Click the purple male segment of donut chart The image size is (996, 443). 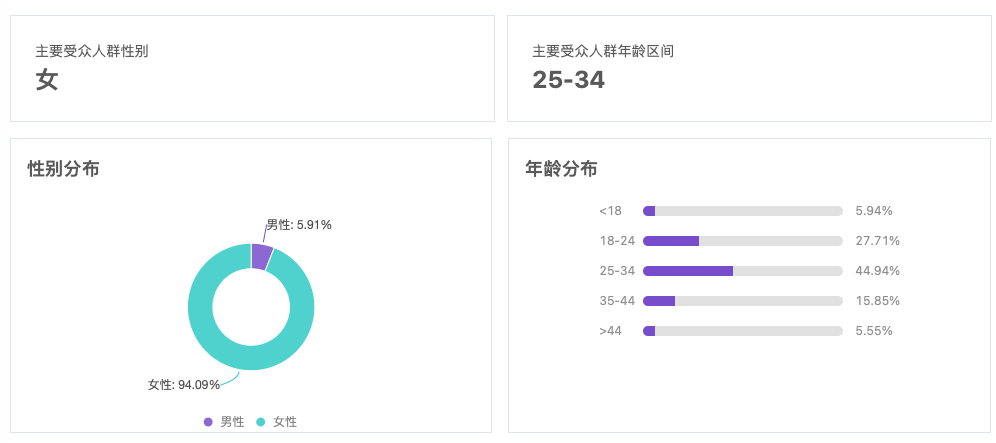261,256
